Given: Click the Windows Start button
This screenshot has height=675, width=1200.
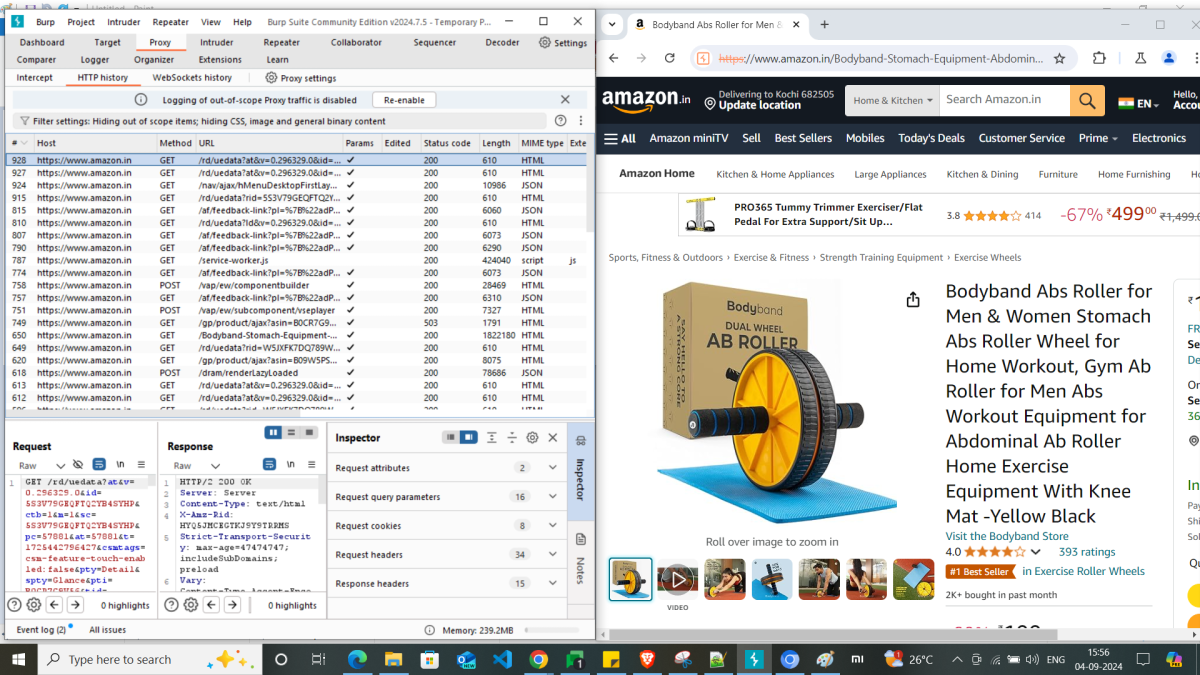Looking at the screenshot, I should tap(19, 659).
